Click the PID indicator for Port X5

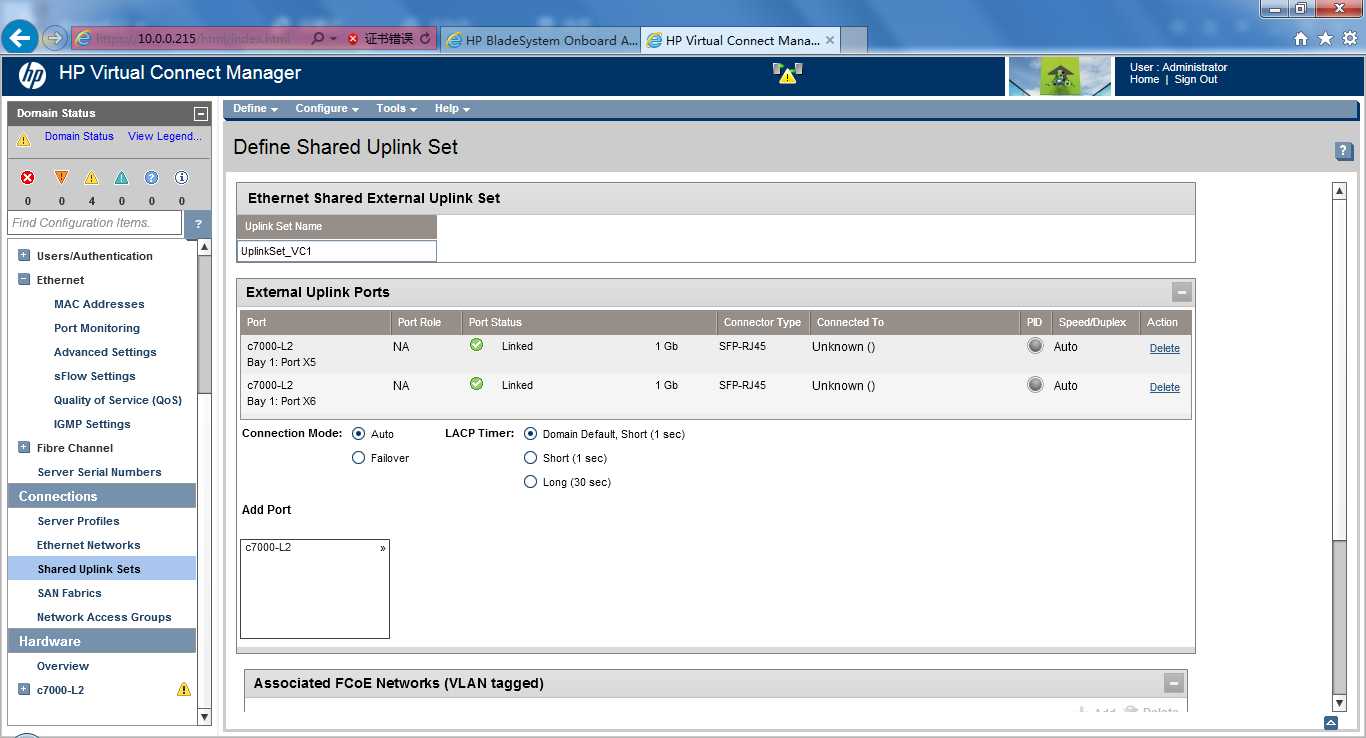[x=1035, y=346]
